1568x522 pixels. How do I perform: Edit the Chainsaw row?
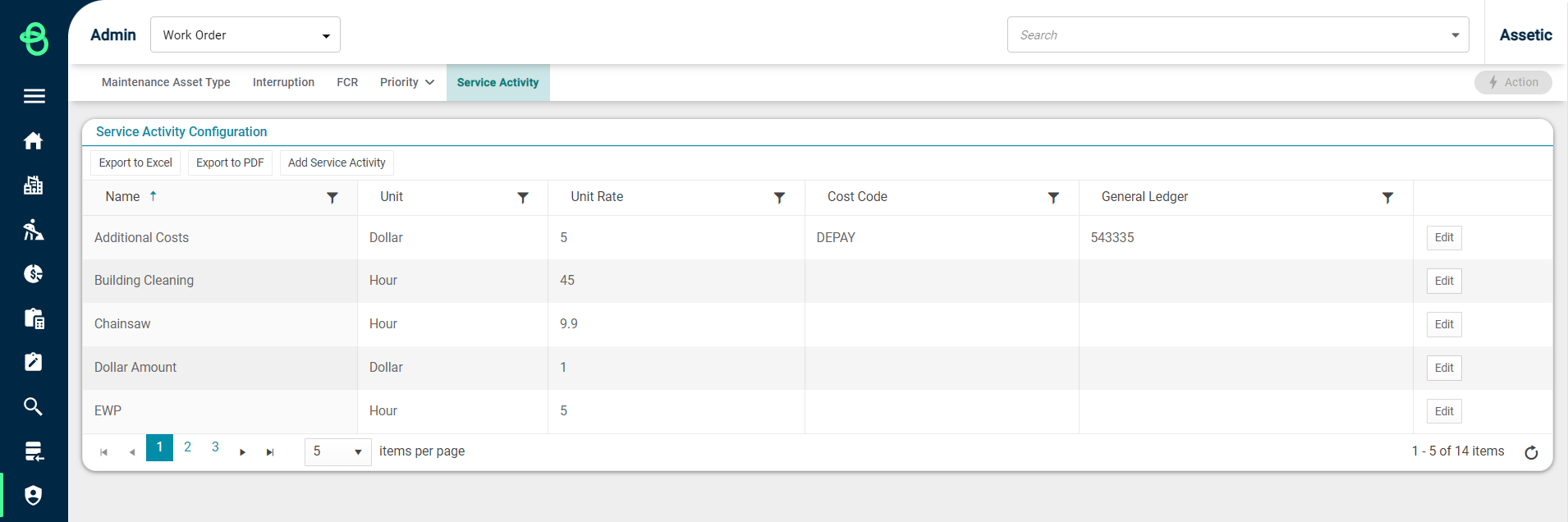click(1444, 324)
